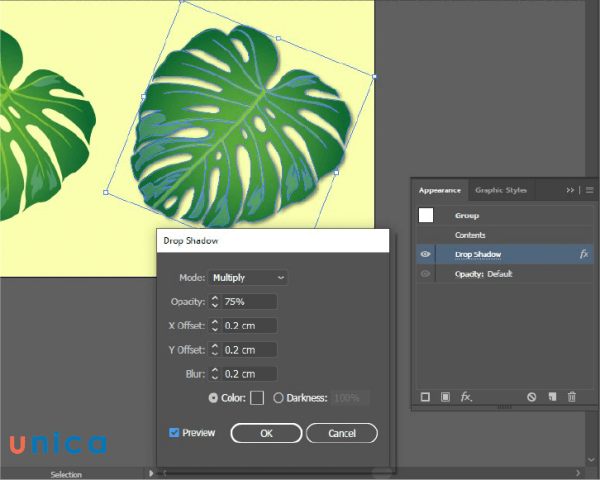Delete selected item with trash icon

pyautogui.click(x=572, y=397)
